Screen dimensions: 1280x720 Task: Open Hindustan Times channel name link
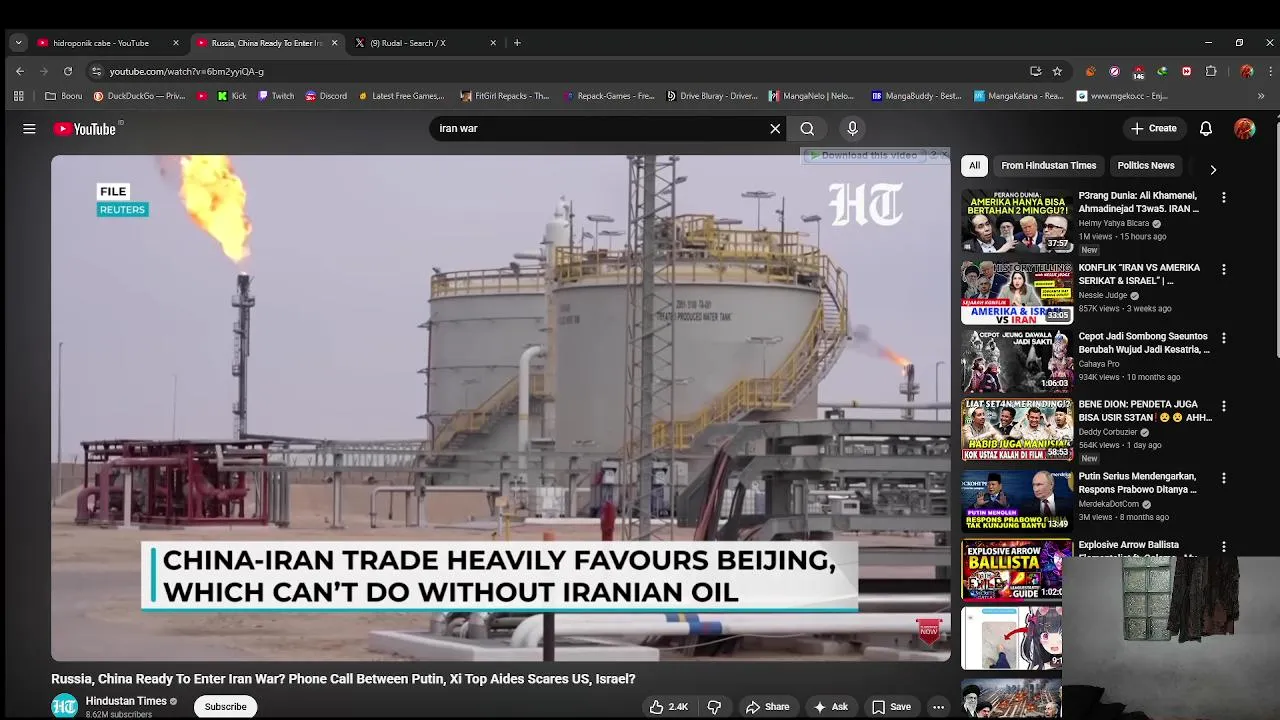[126, 701]
